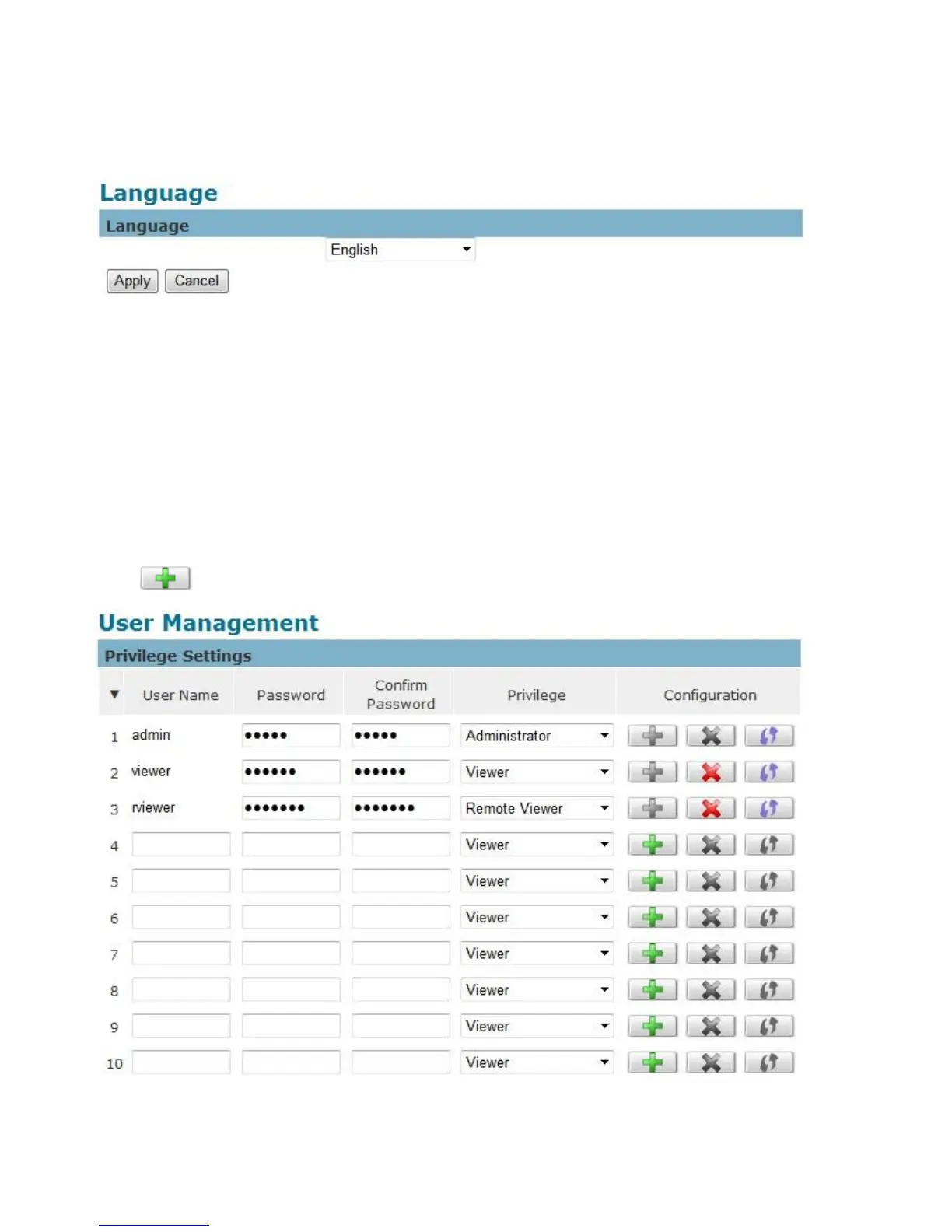Click the password field in row 5
Screen dimensions: 952x1232
pyautogui.click(x=291, y=880)
